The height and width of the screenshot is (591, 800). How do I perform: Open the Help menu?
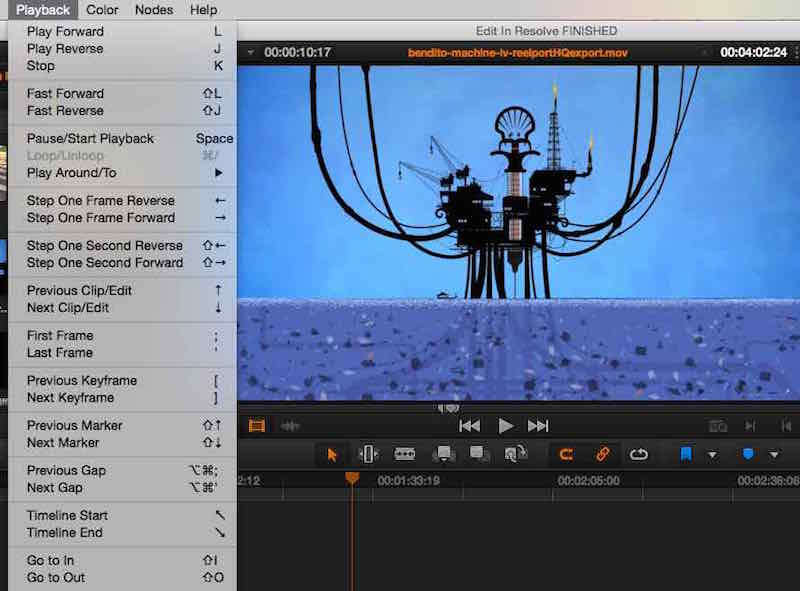pyautogui.click(x=204, y=10)
